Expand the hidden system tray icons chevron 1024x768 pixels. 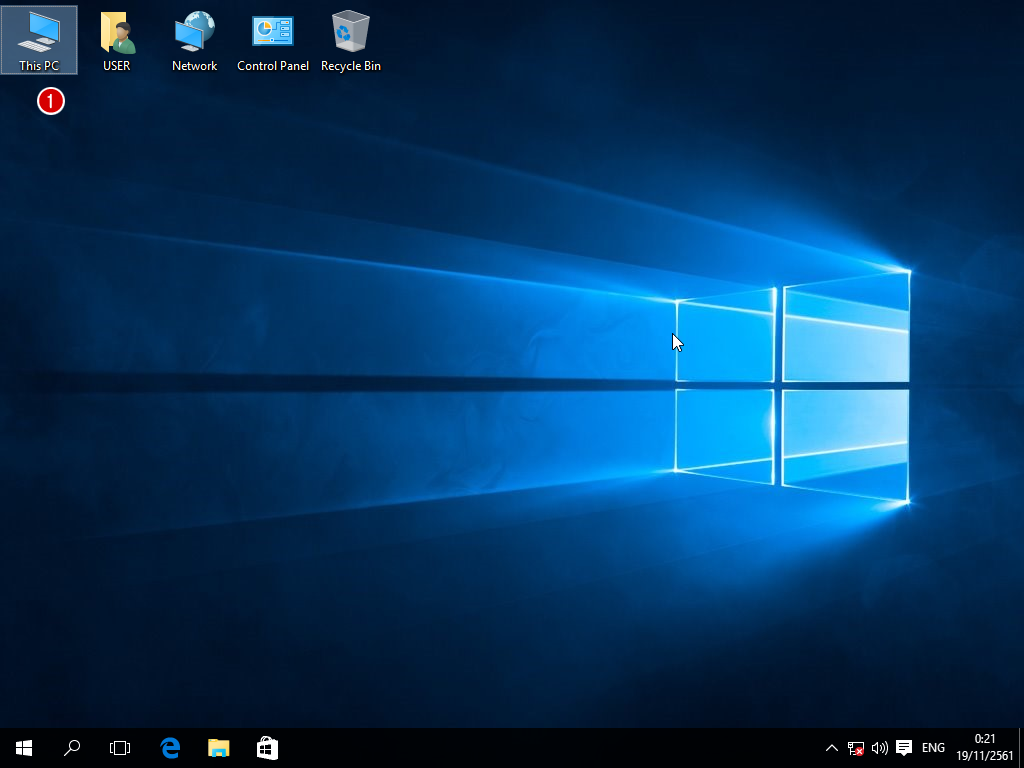coord(831,748)
